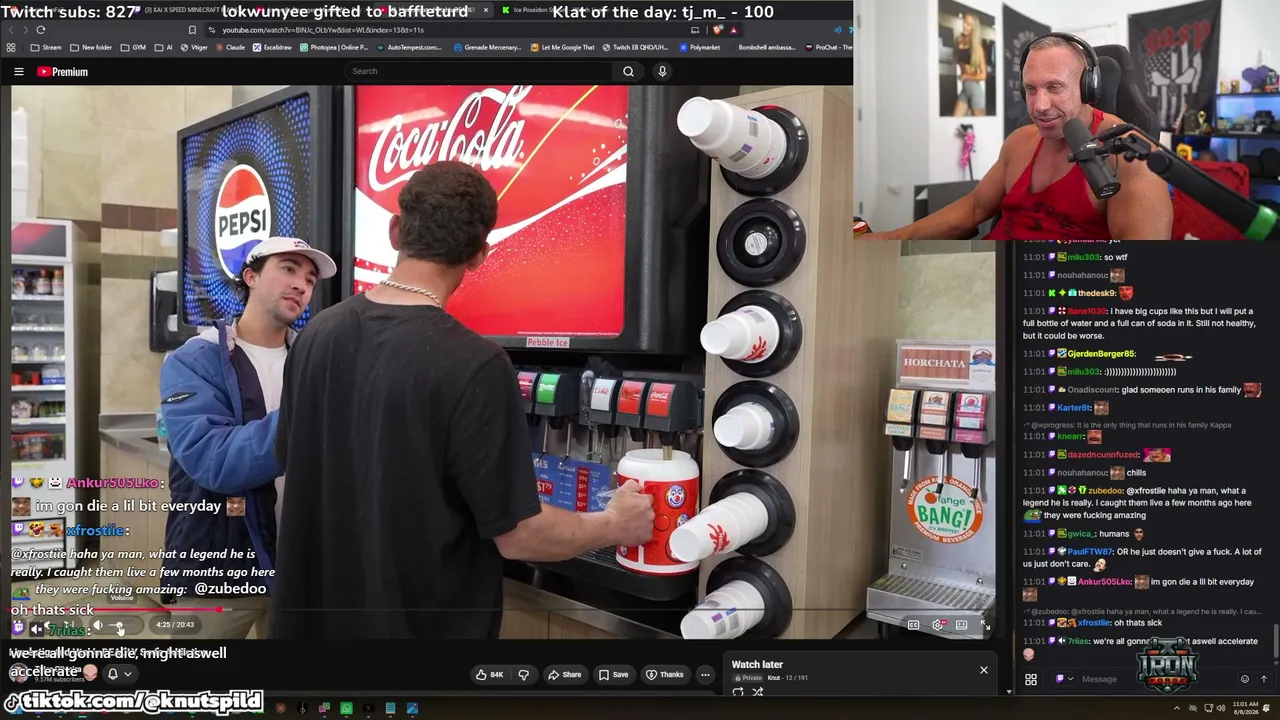Open the chat emote picker

pyautogui.click(x=1245, y=679)
